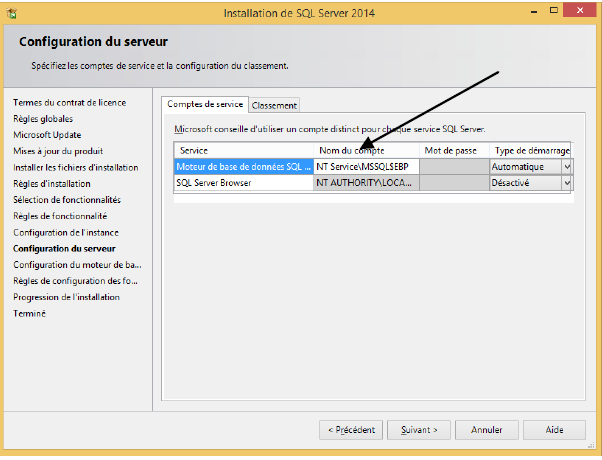Select Microsoft Update step
Screen dimensions: 602x460
[47, 135]
